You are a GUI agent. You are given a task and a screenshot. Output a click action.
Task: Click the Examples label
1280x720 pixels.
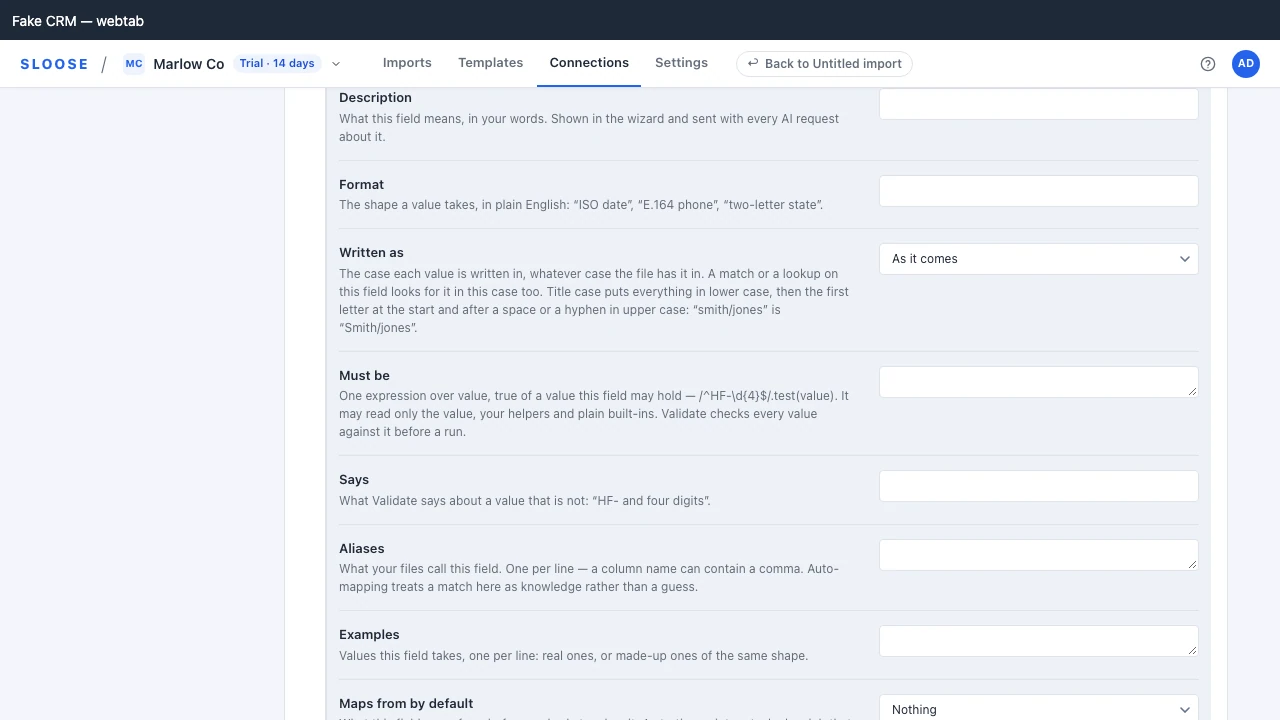point(369,635)
